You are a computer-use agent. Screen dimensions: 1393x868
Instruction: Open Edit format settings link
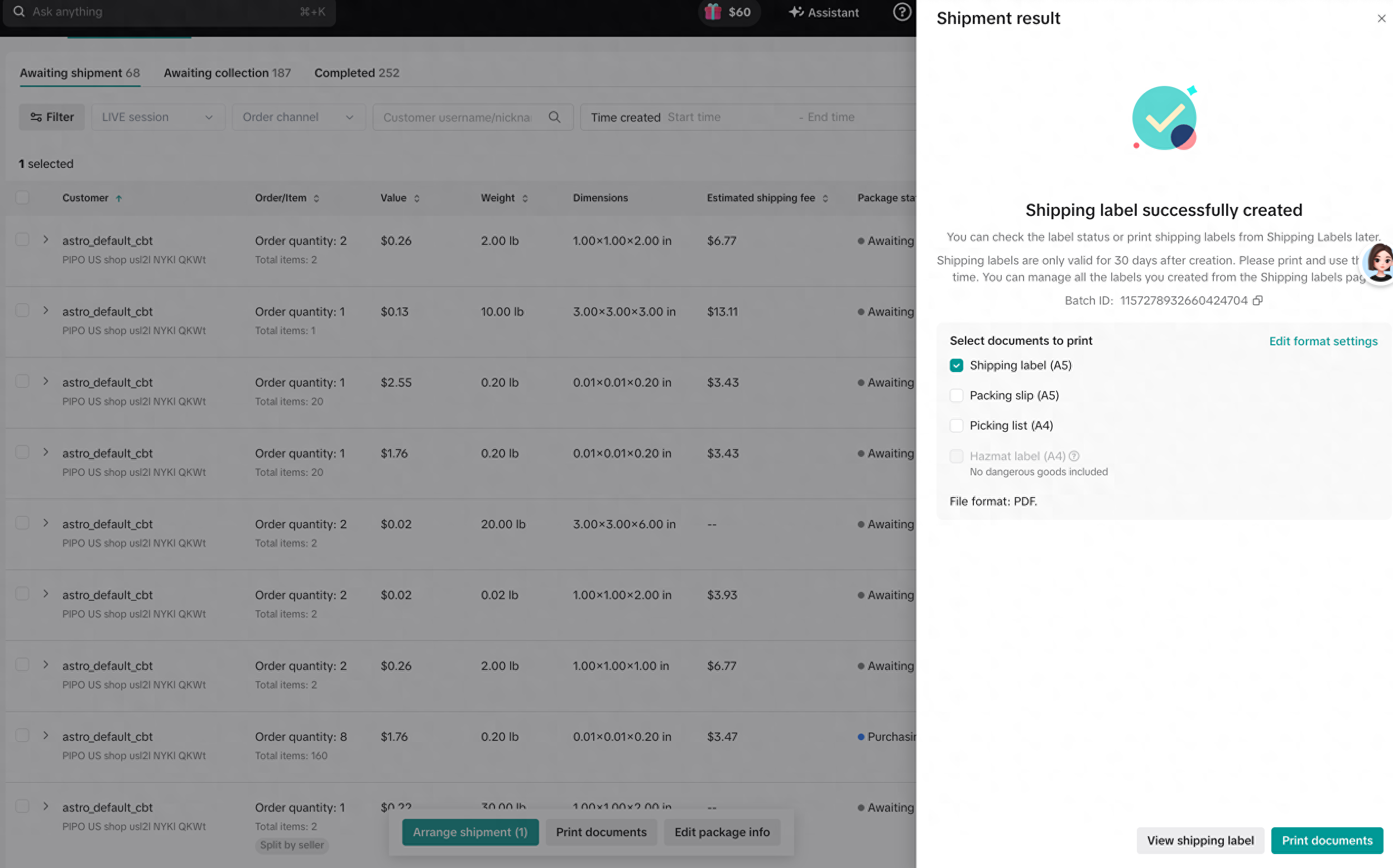point(1323,341)
